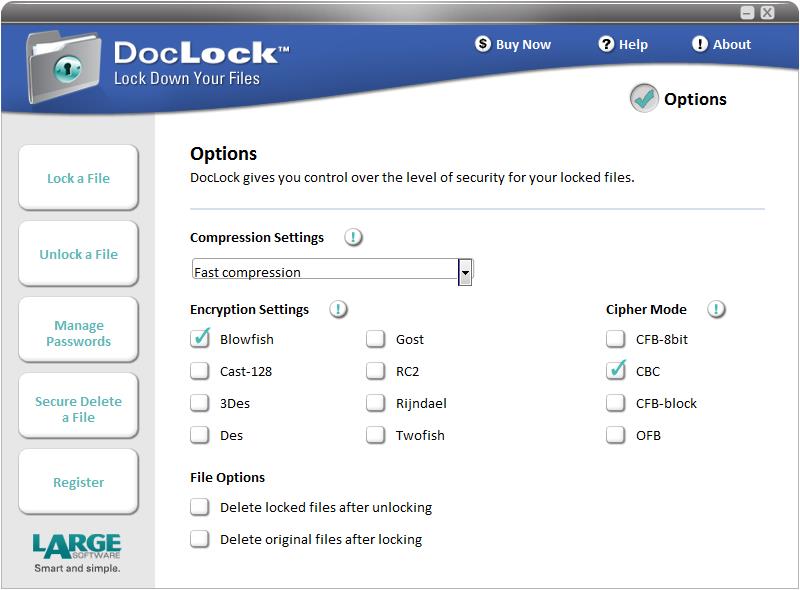
Task: Enable the Des encryption checkbox
Action: [199, 435]
